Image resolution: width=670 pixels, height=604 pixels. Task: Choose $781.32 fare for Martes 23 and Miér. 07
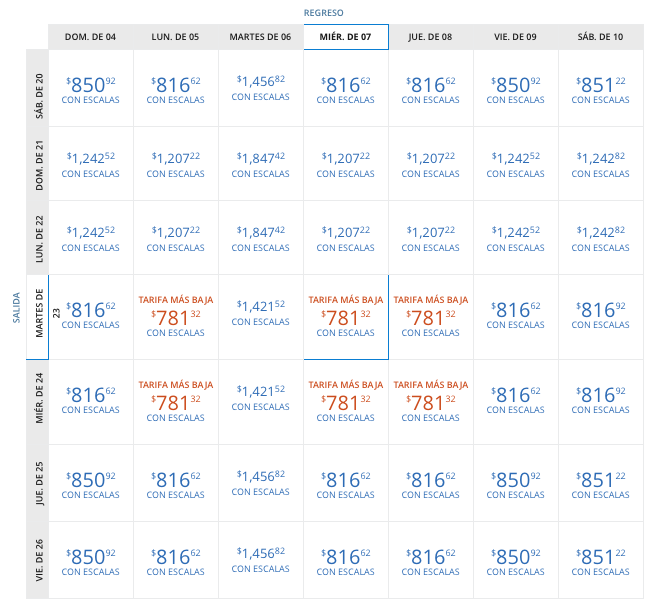coord(345,316)
